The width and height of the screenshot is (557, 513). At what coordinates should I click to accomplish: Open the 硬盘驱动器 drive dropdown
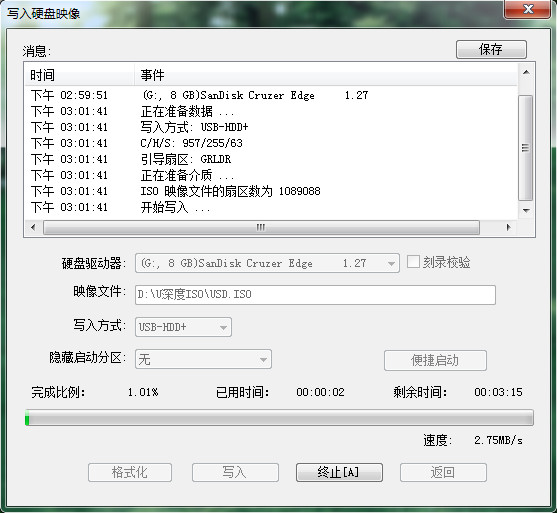267,263
